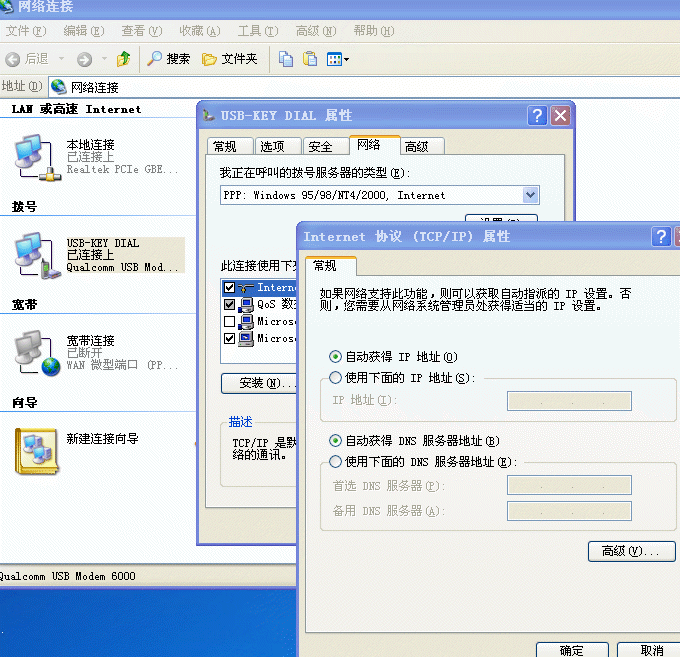The width and height of the screenshot is (680, 657).
Task: Switch to the 安全 tab
Action: click(x=326, y=147)
